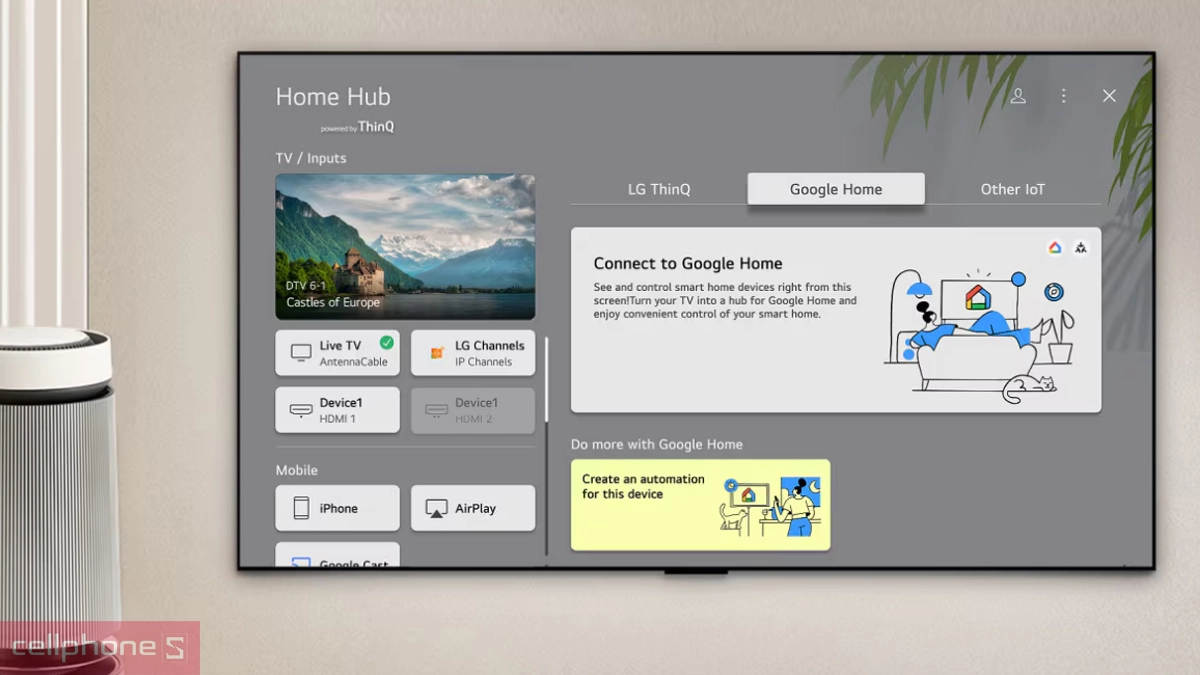
Task: Click the LG Channels orange icon
Action: 436,353
